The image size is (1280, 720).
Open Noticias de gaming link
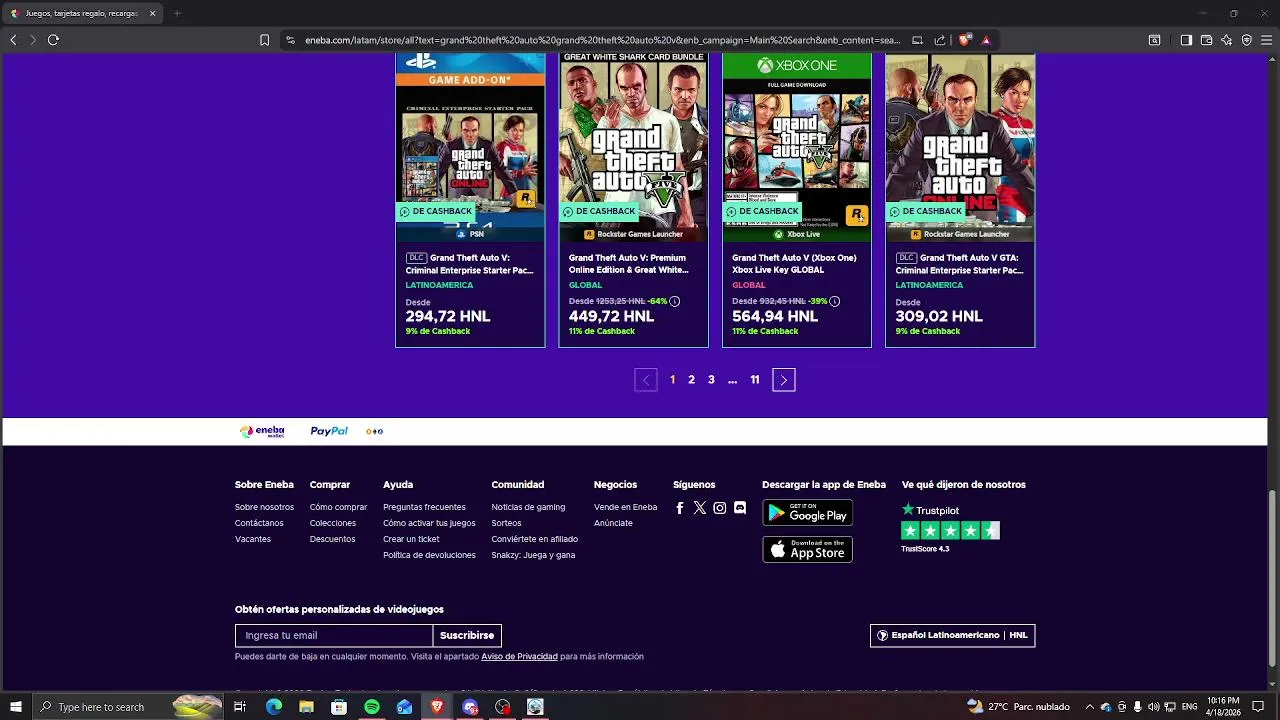point(528,507)
